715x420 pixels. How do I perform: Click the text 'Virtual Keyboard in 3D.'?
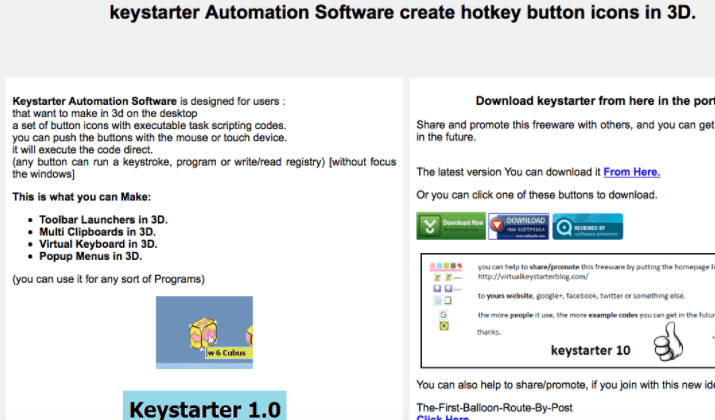(98, 244)
